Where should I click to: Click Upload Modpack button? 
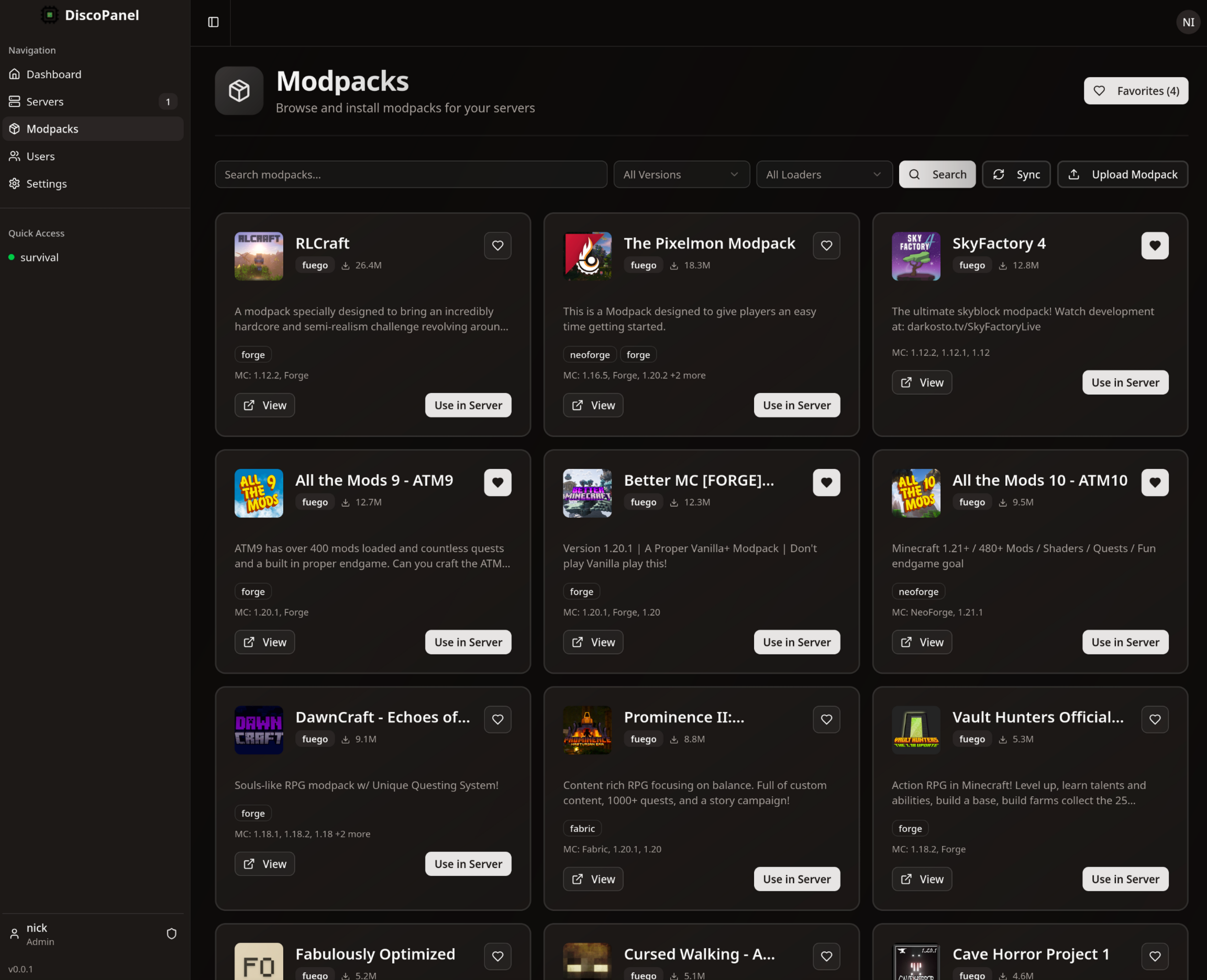pyautogui.click(x=1122, y=174)
